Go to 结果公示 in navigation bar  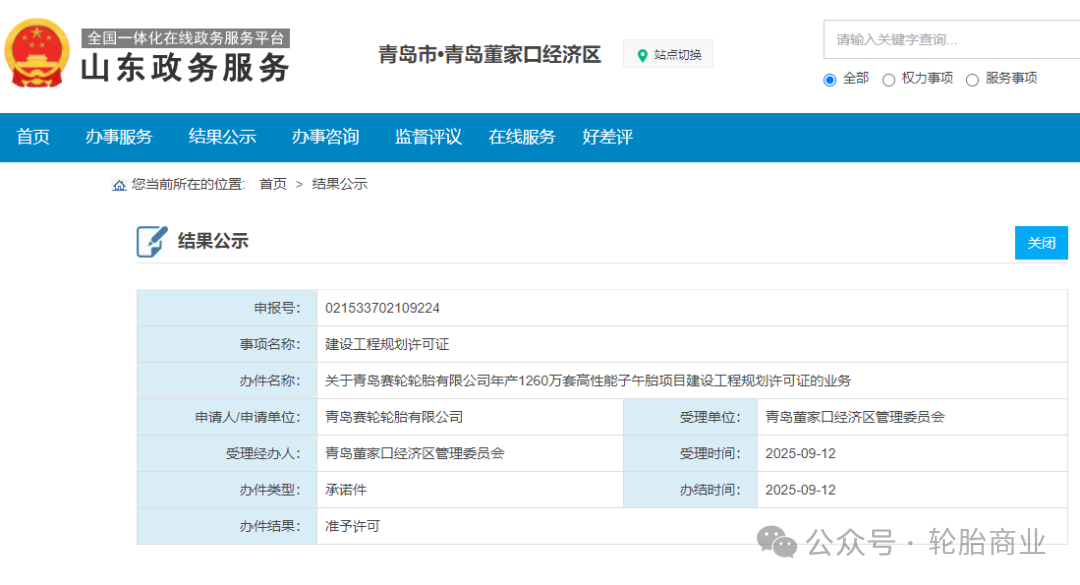click(222, 137)
